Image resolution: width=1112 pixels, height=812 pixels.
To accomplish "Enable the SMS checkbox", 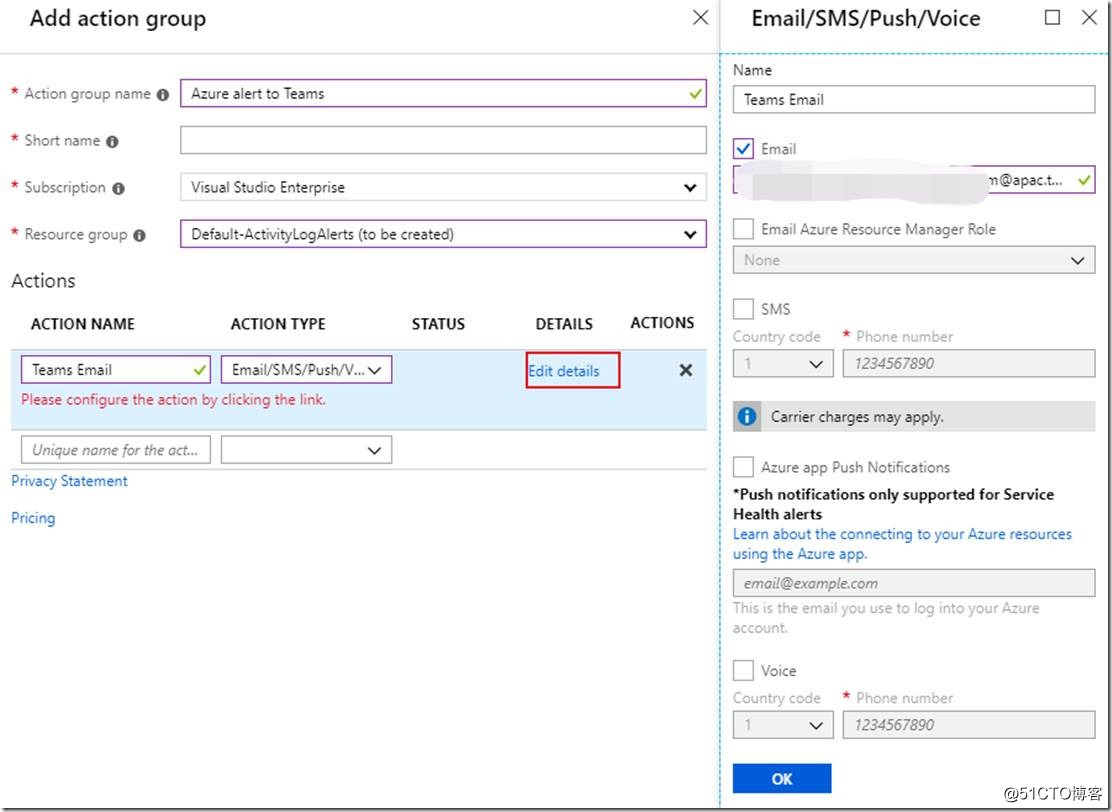I will tap(743, 309).
